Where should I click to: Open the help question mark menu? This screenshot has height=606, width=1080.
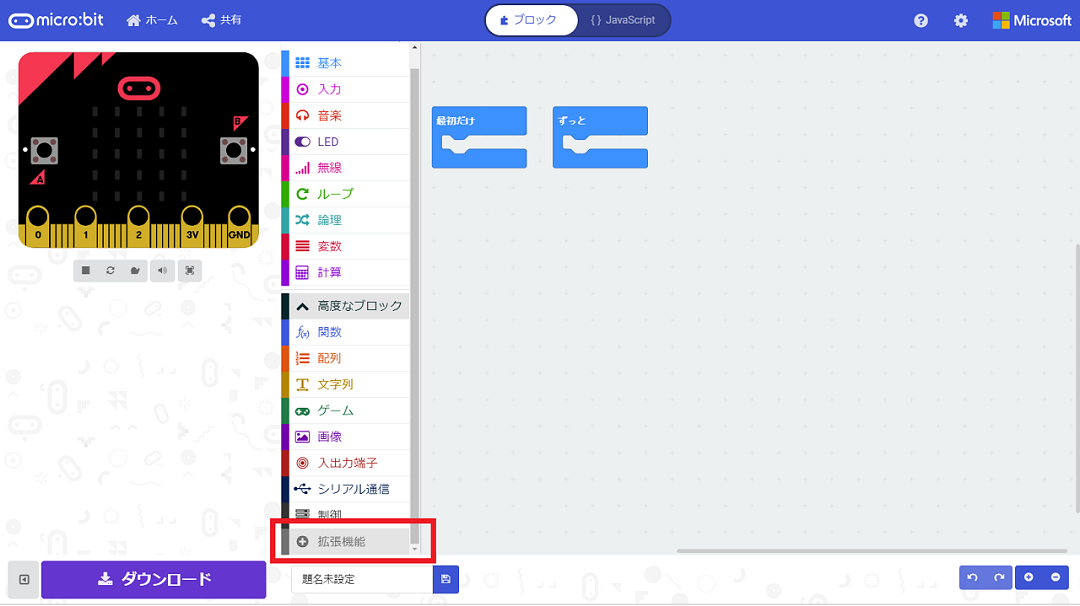tap(921, 21)
